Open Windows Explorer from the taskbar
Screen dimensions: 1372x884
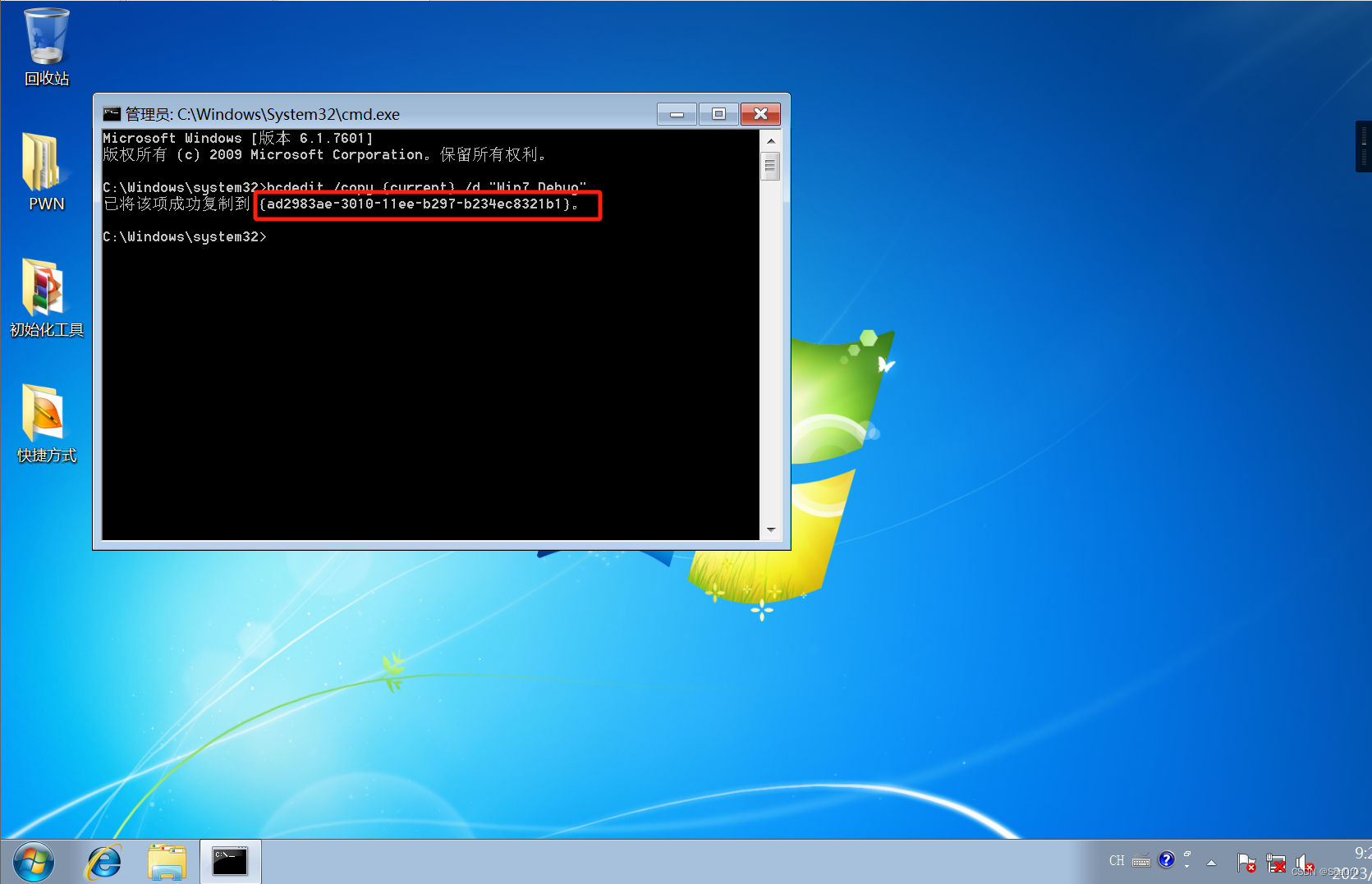click(x=167, y=861)
